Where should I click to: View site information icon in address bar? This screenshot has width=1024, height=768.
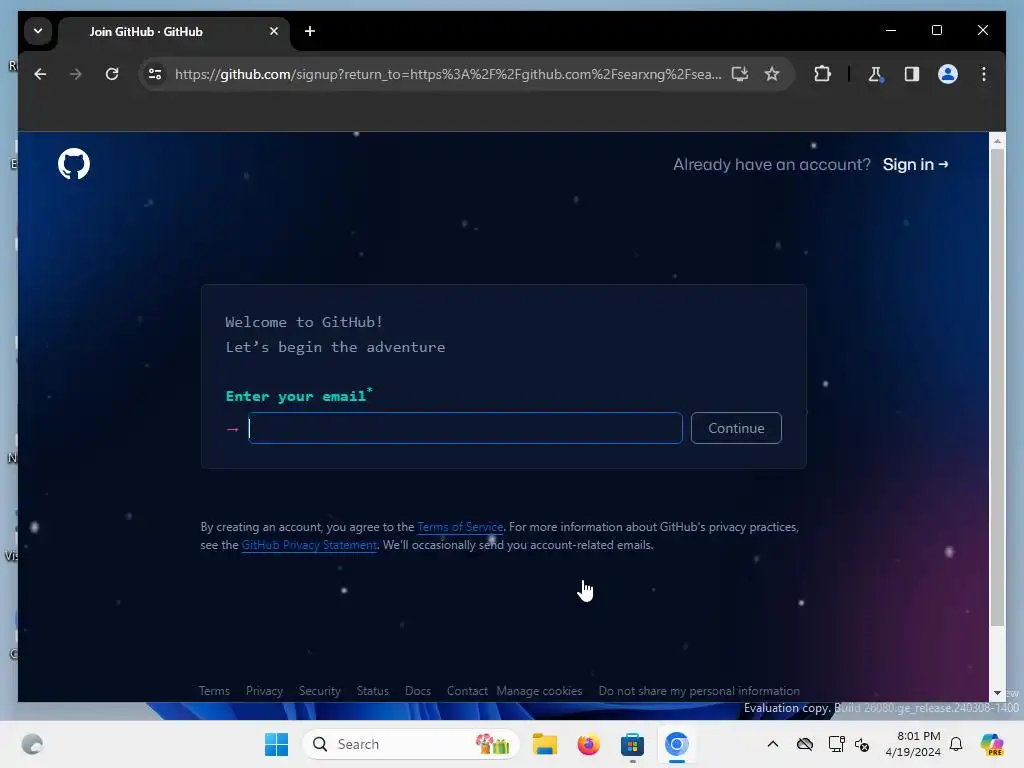[x=155, y=74]
